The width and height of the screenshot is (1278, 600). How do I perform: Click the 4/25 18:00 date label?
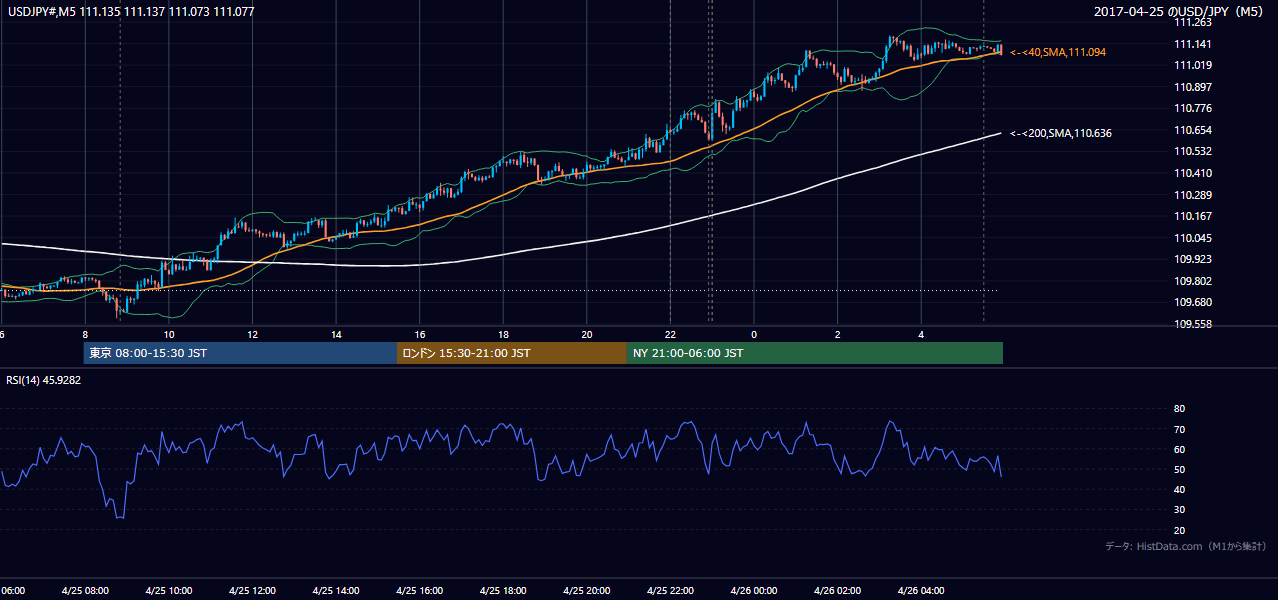503,591
